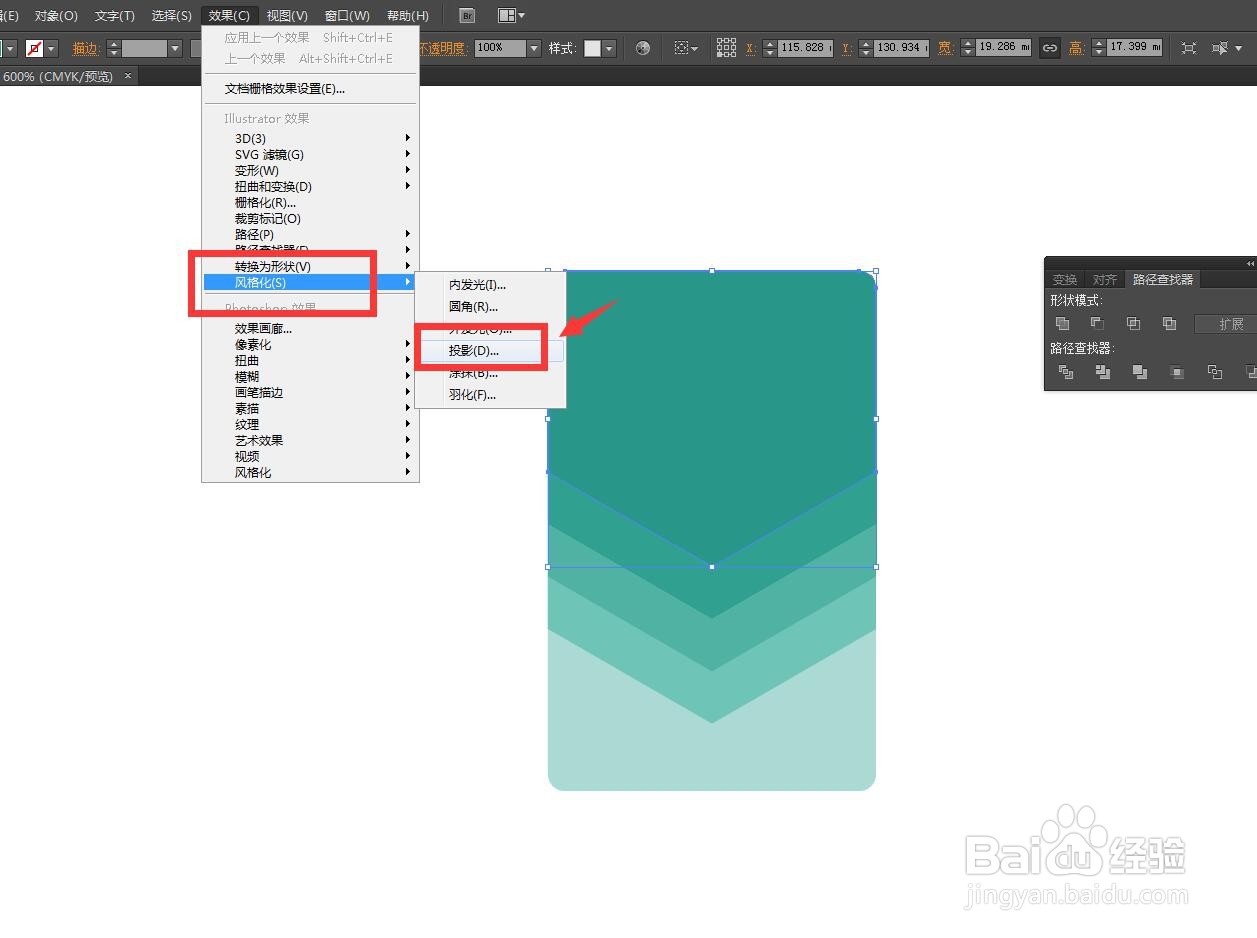This screenshot has width=1257, height=938.
Task: Click the last control bar icon on the right
Action: [1220, 48]
